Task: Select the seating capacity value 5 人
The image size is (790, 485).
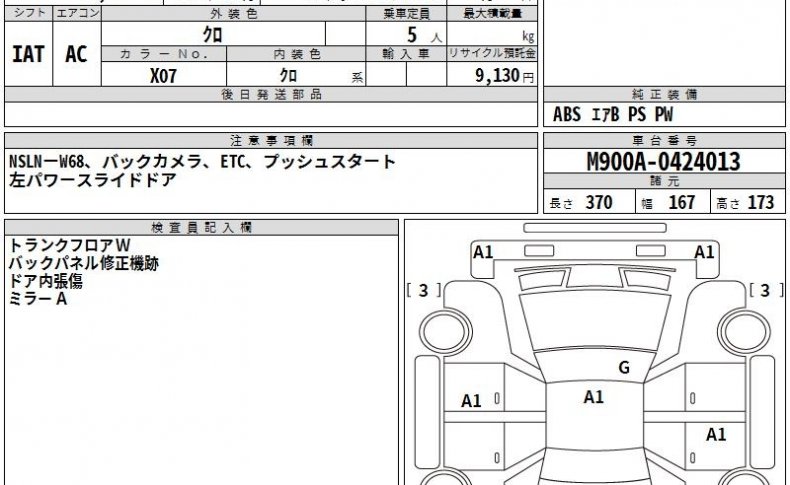Action: (x=424, y=35)
